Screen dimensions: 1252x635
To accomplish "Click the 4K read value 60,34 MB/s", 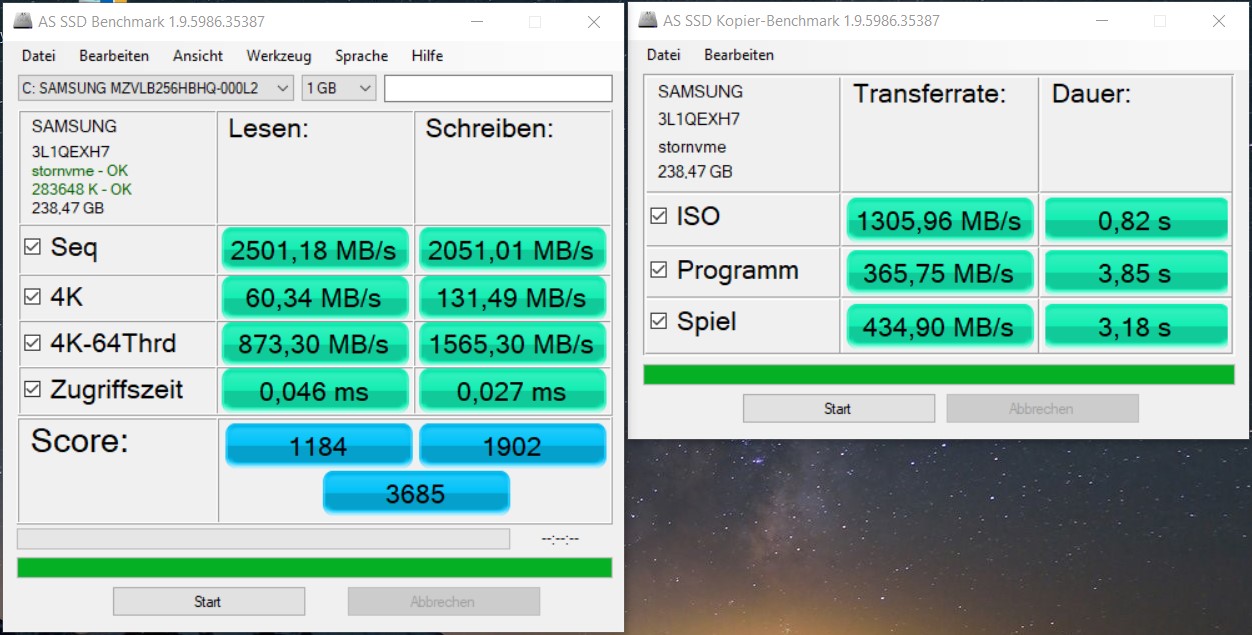I will [314, 297].
